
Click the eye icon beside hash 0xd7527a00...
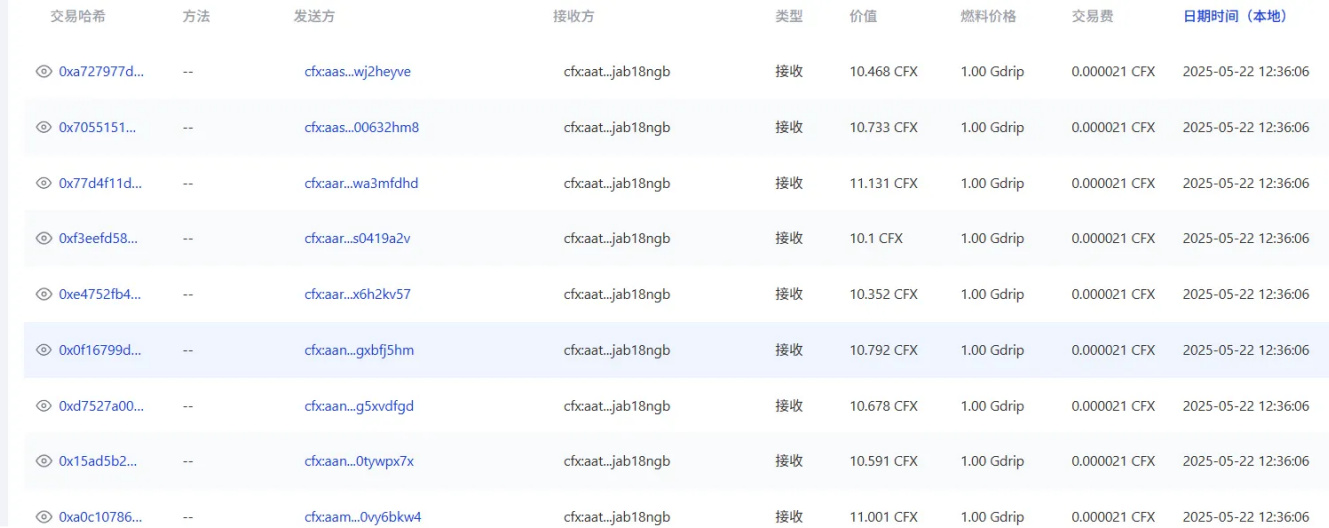tap(43, 407)
